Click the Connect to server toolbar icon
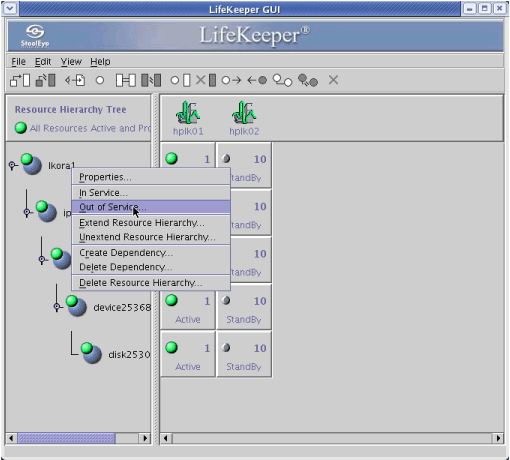The width and height of the screenshot is (510, 460). [x=20, y=80]
